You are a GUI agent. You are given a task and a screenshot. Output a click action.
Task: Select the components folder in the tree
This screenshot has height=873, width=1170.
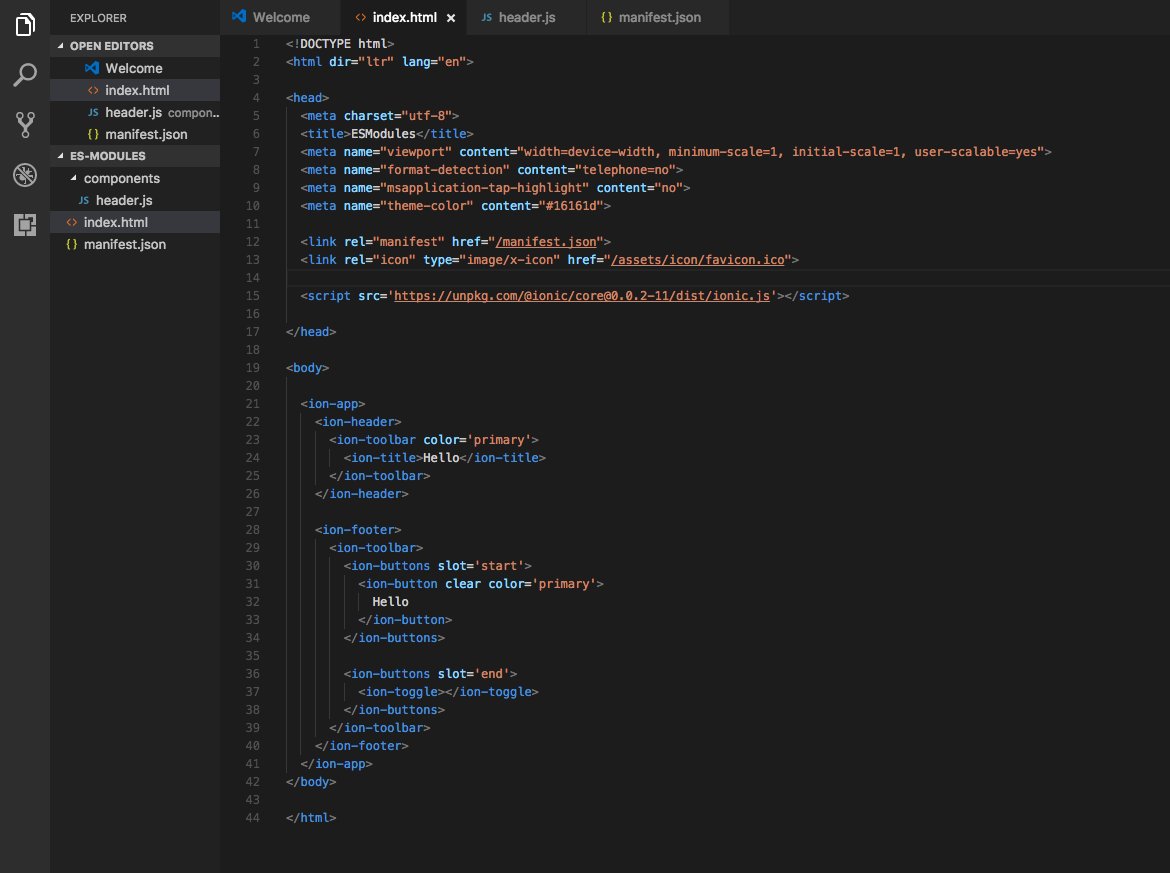pos(135,178)
